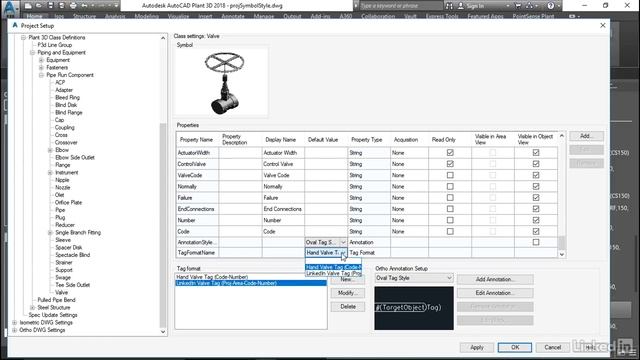Screen dimensions: 640x360
Task: Expand the Instrument tree node
Action: pos(50,173)
